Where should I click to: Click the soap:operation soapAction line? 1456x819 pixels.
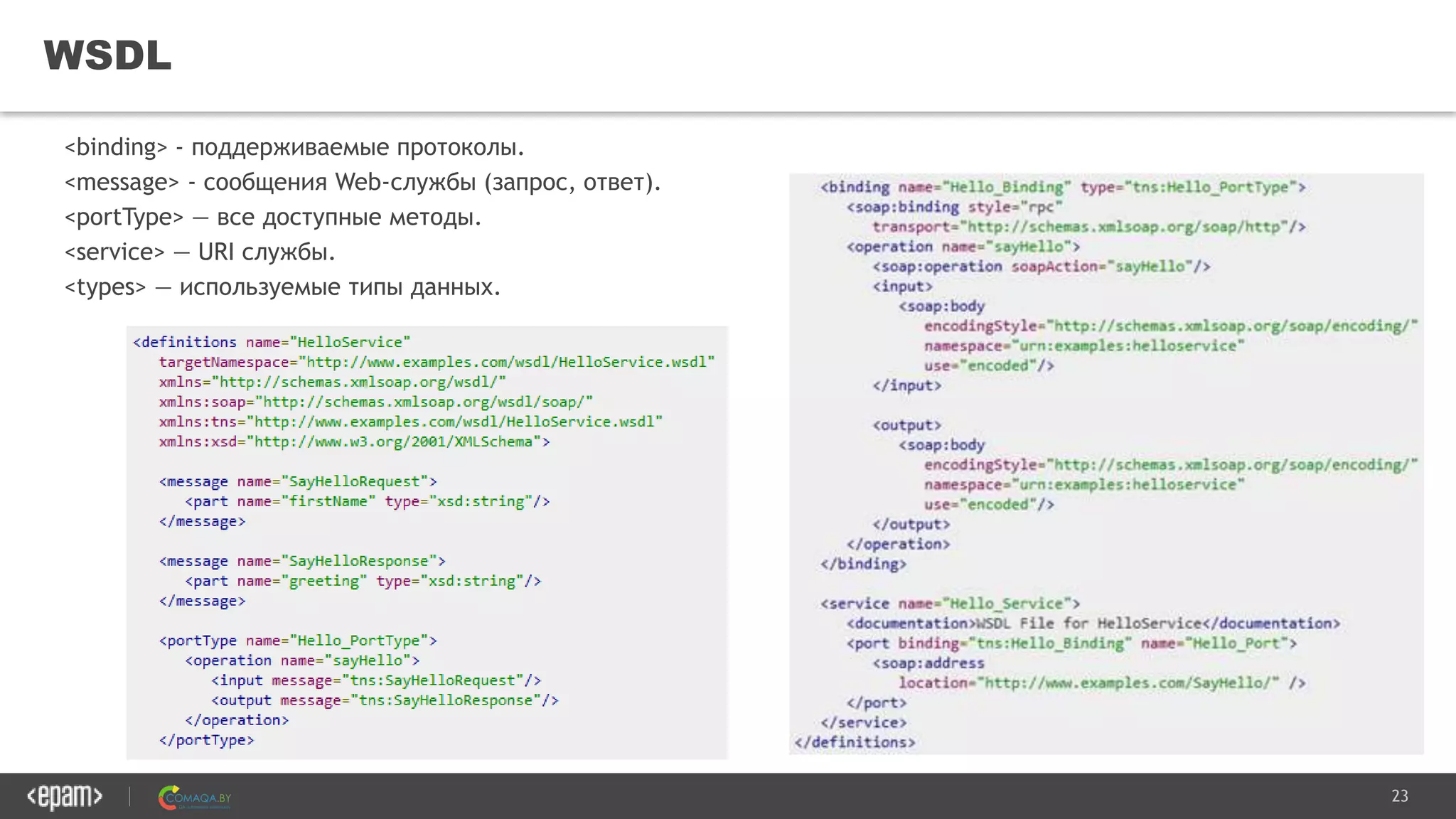[1041, 267]
